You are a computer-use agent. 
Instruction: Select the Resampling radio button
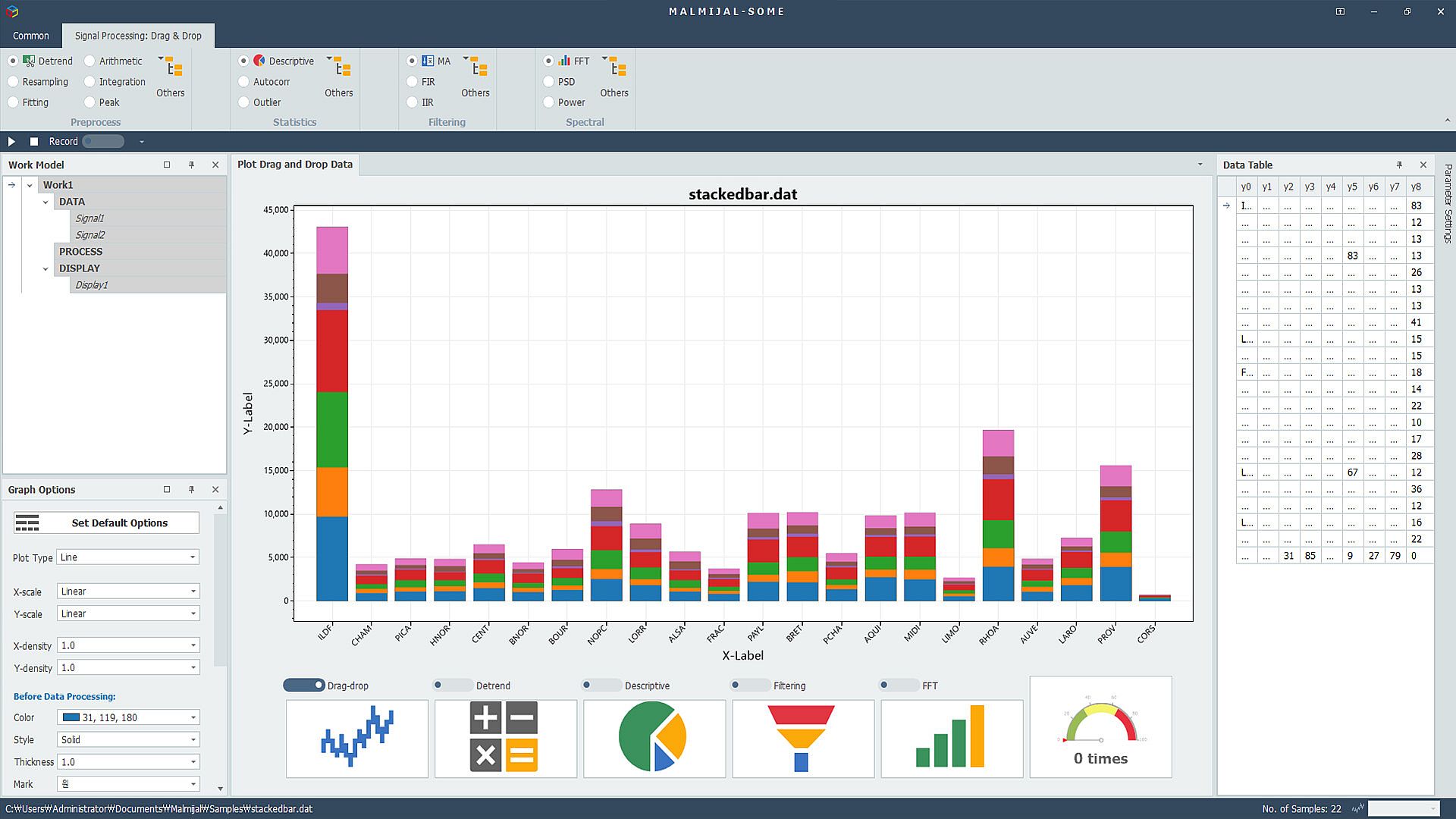coord(14,82)
